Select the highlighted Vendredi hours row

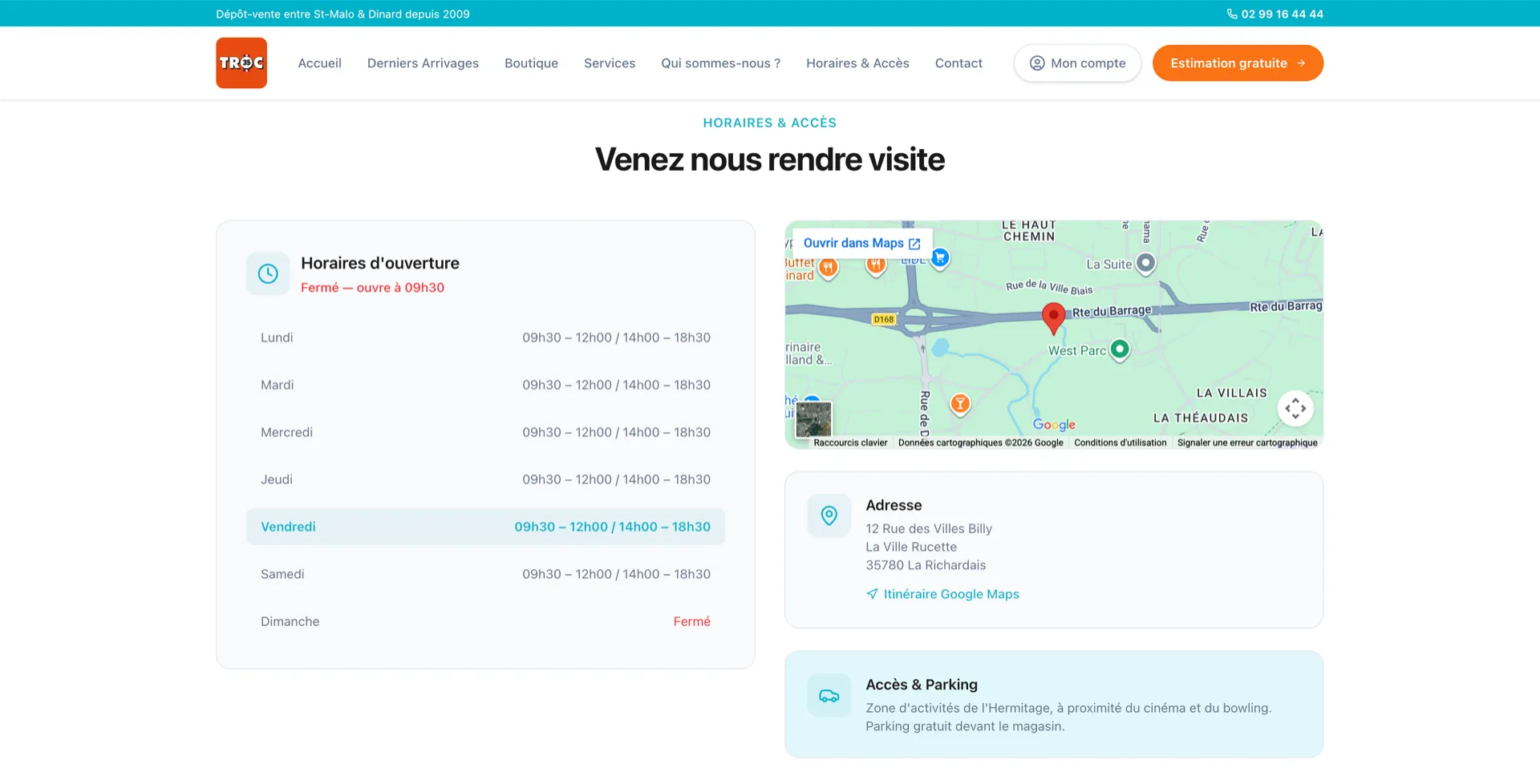pos(485,527)
